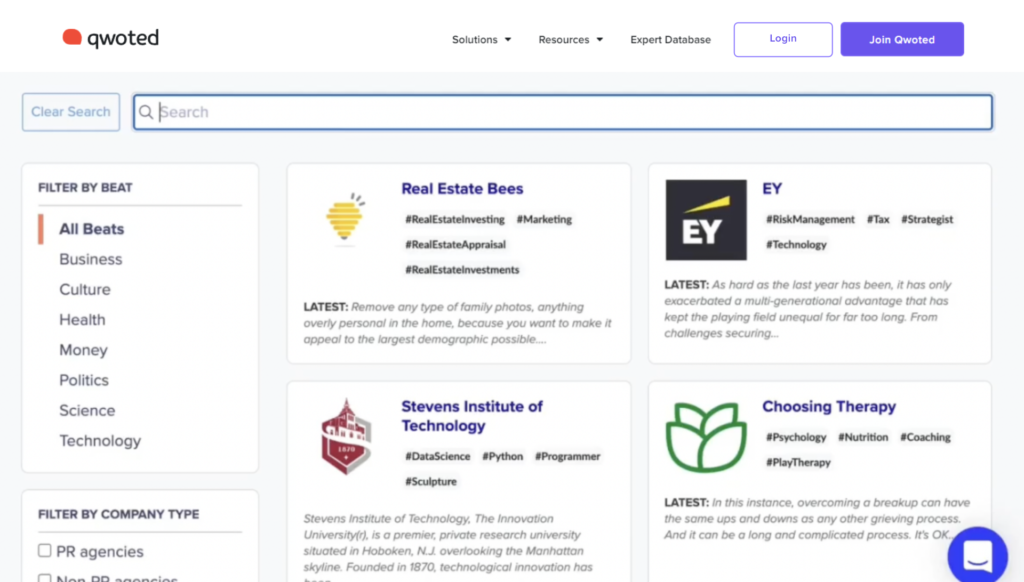Open the Choosing Therapy title link

coord(829,406)
